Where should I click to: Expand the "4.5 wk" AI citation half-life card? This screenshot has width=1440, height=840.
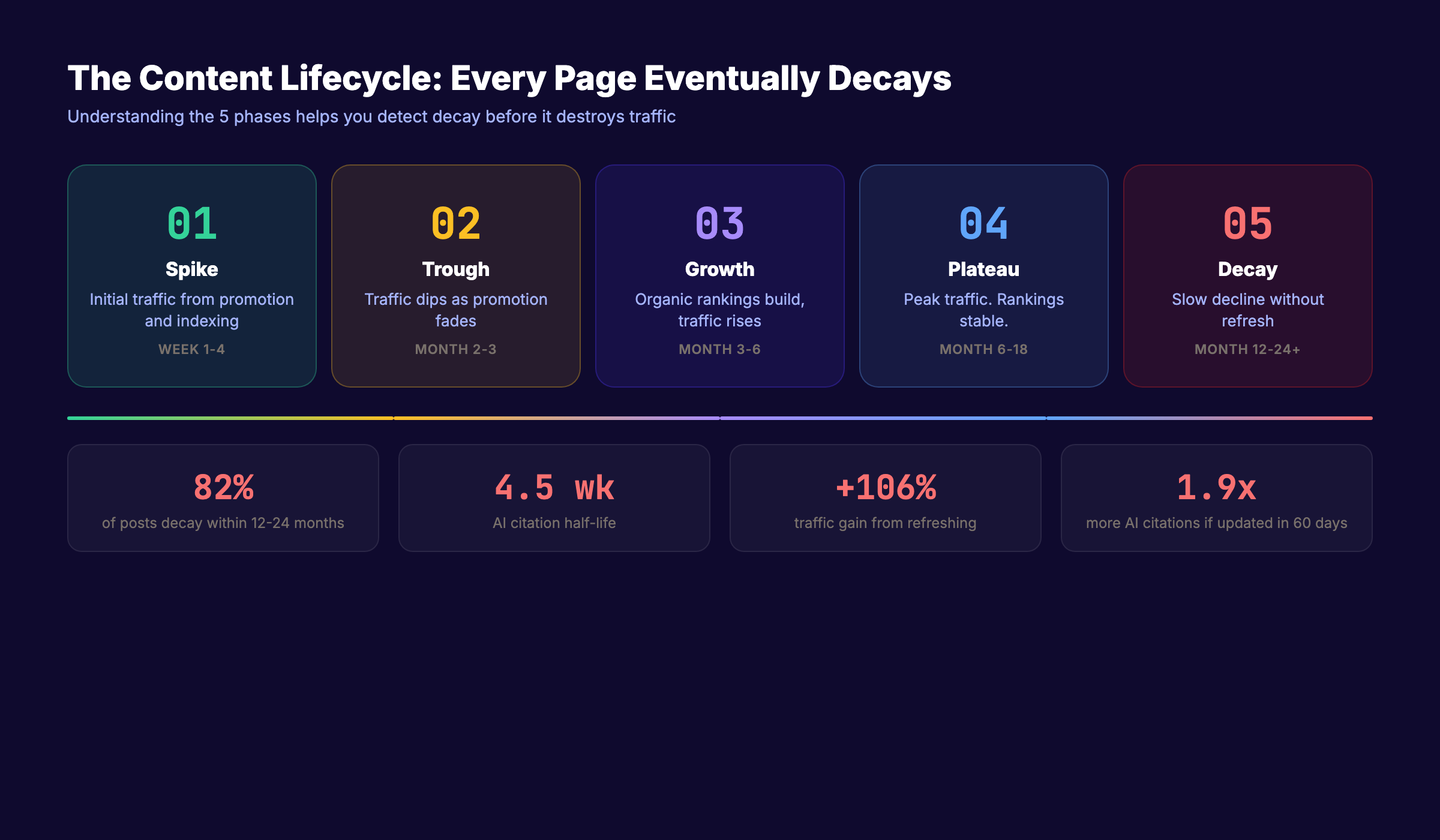click(x=554, y=498)
